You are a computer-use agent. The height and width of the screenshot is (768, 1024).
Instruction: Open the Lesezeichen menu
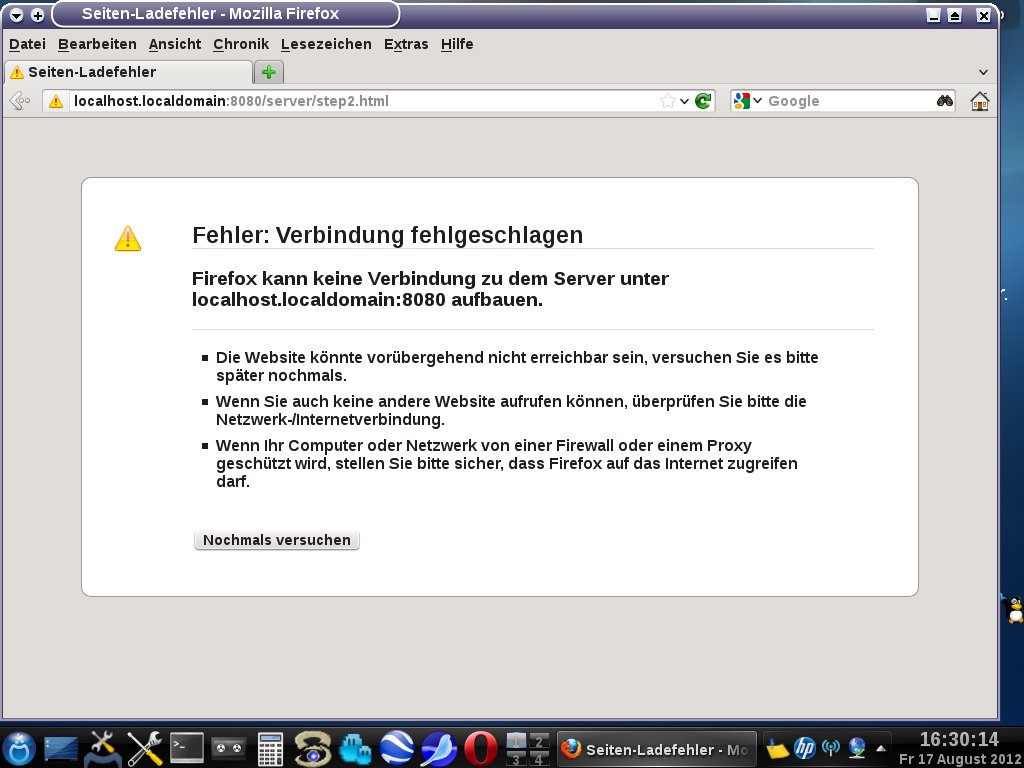click(327, 44)
